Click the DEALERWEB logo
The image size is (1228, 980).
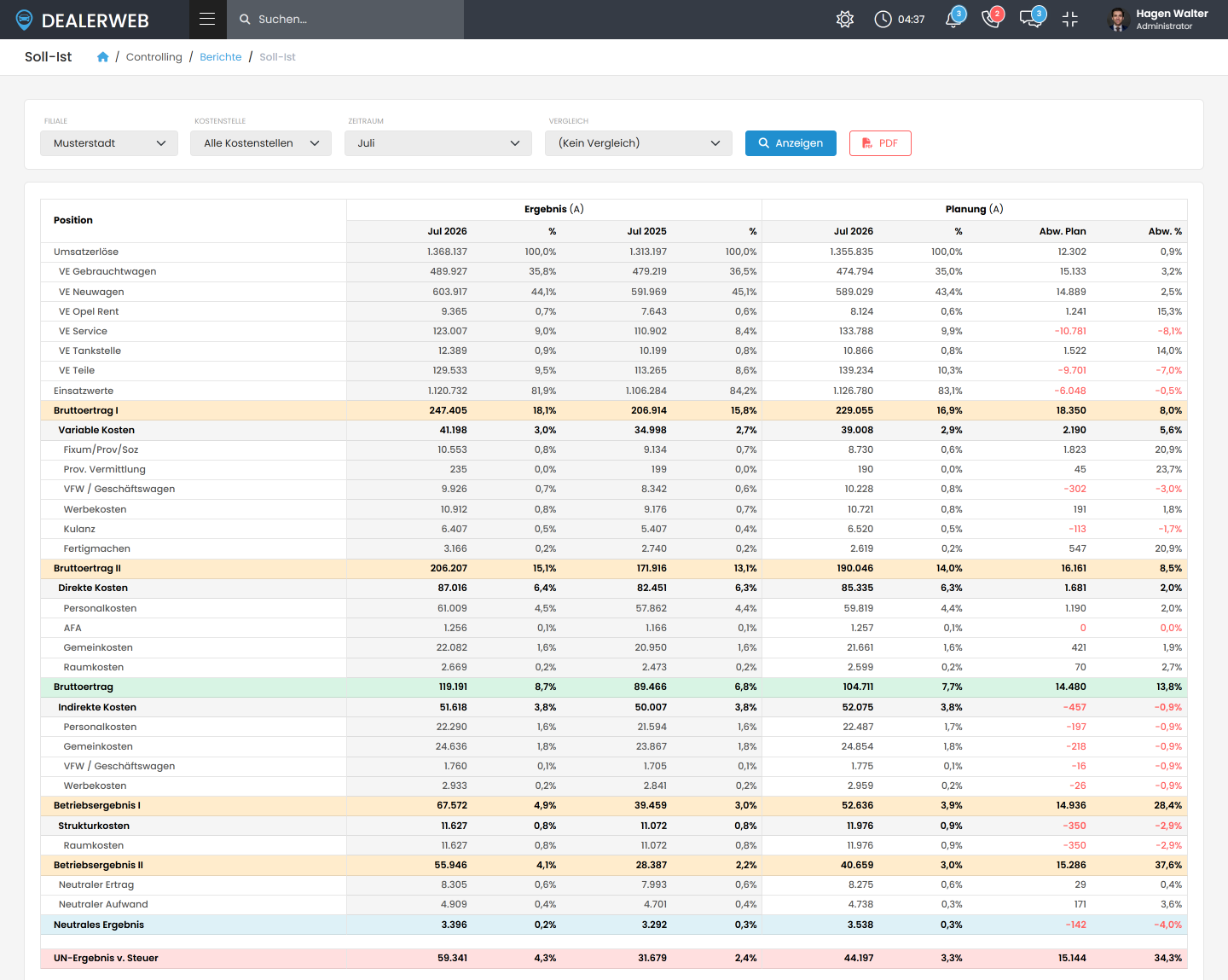tap(83, 20)
